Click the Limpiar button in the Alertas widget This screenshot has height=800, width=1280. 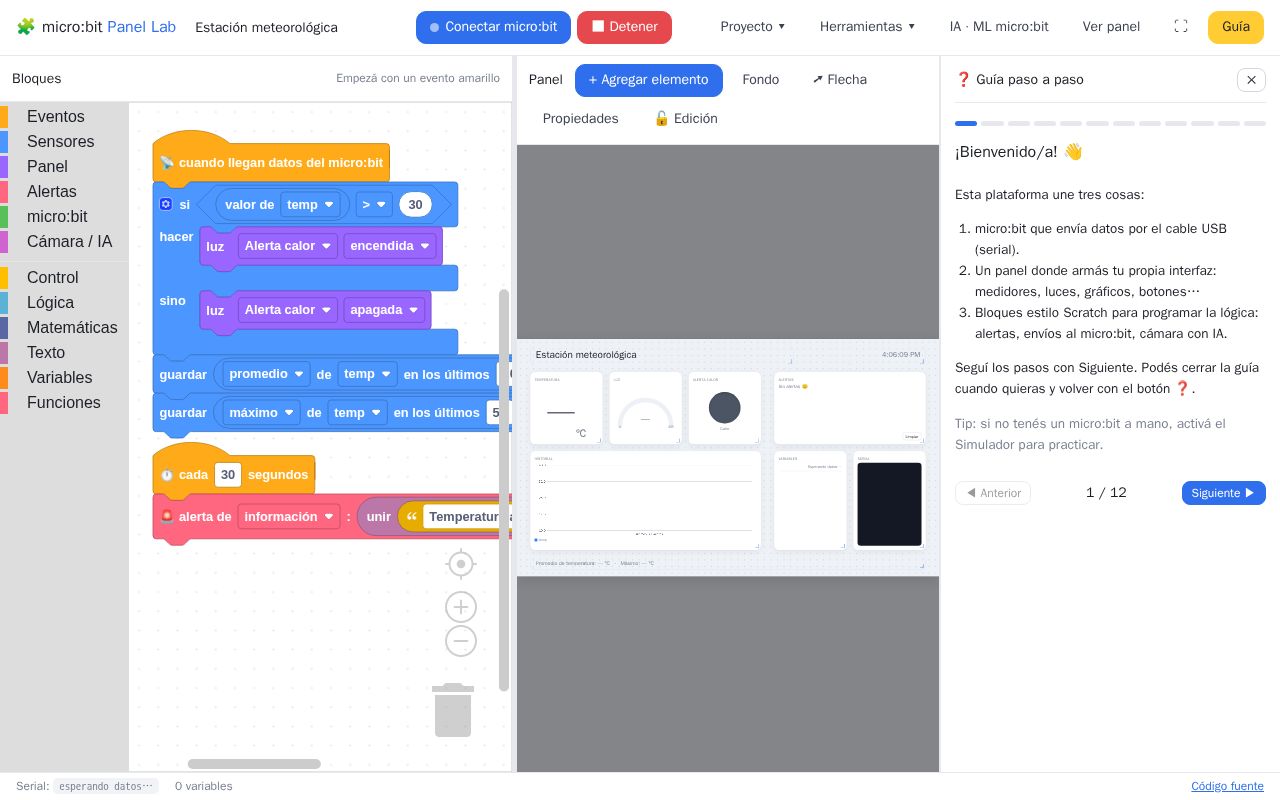point(912,437)
